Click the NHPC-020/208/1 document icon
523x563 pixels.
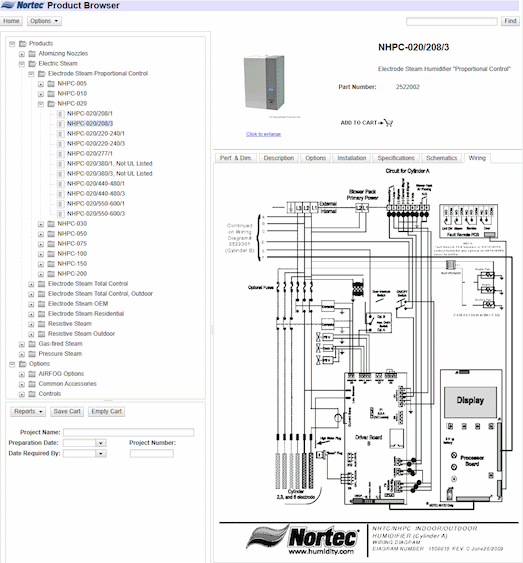(x=61, y=113)
